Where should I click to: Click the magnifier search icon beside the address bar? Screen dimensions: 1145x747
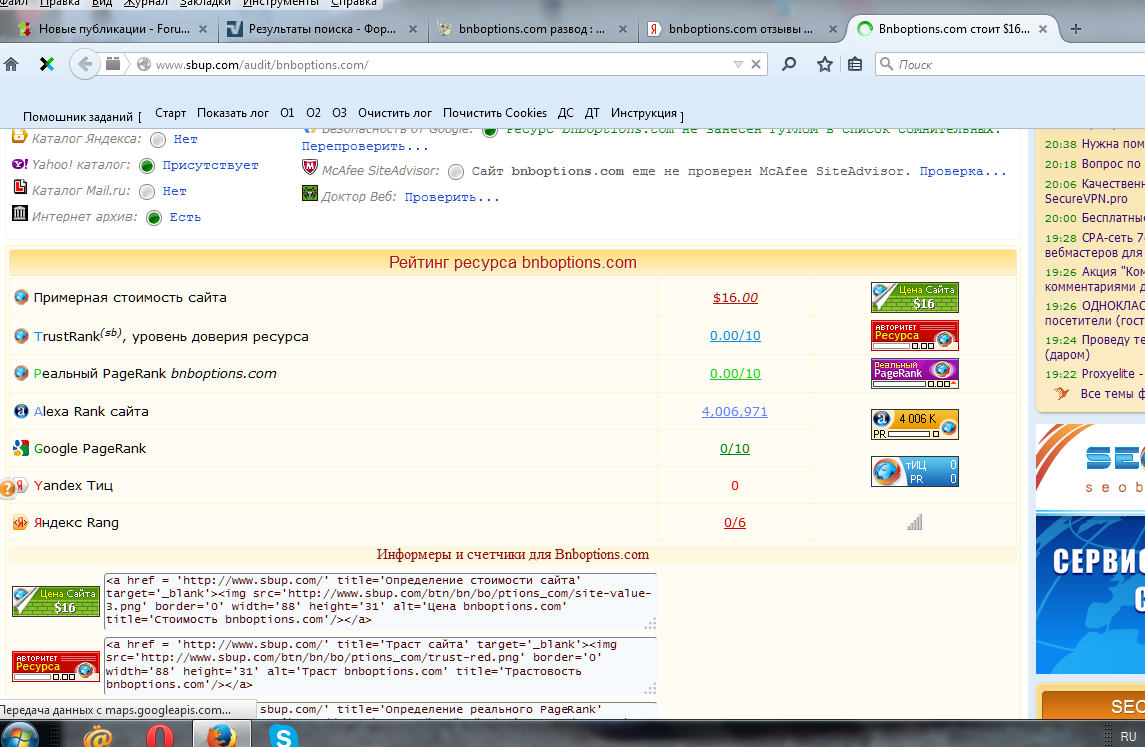pyautogui.click(x=789, y=64)
